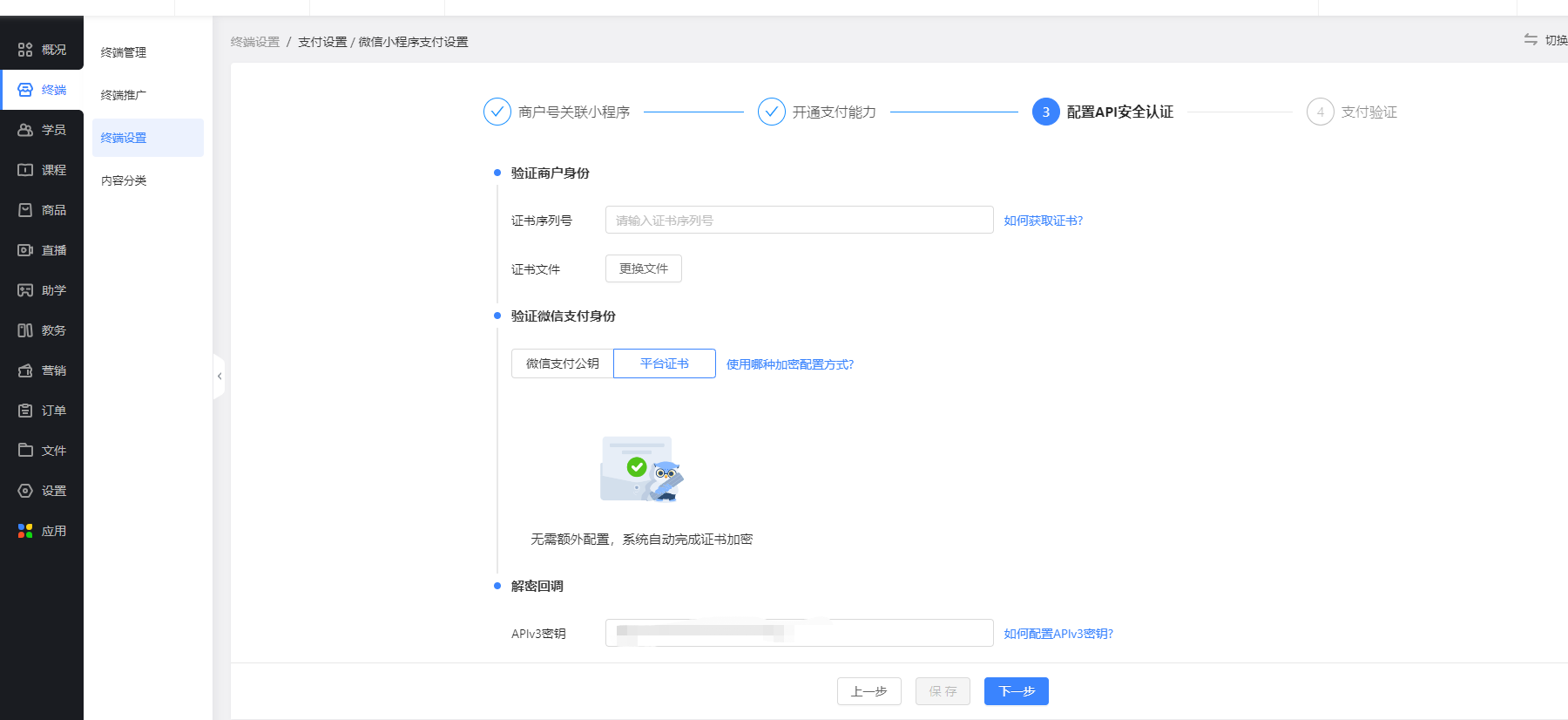Click the 证书文件 label
Image resolution: width=1568 pixels, height=720 pixels.
point(536,269)
